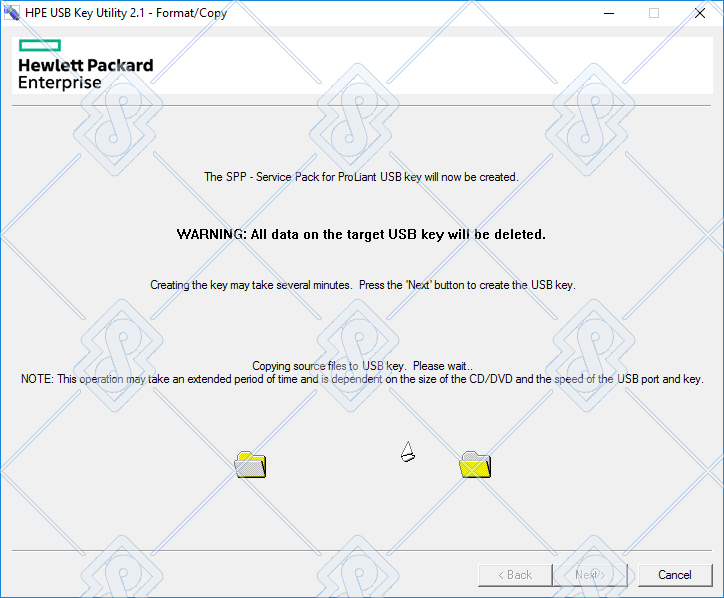Minimize the HPE USB Key Utility window
This screenshot has height=598, width=724.
coord(609,13)
